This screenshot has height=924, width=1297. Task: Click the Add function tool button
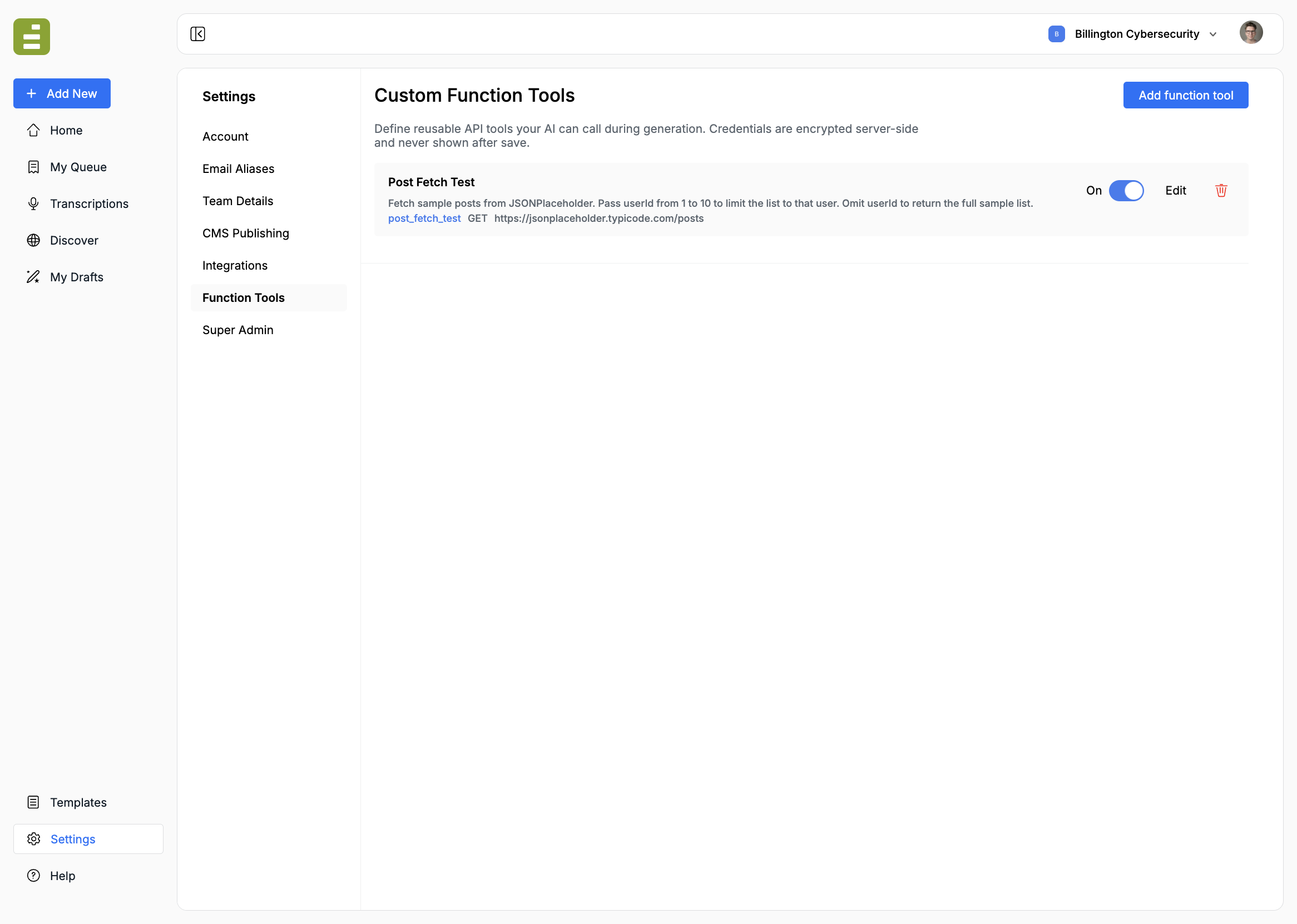[1186, 95]
